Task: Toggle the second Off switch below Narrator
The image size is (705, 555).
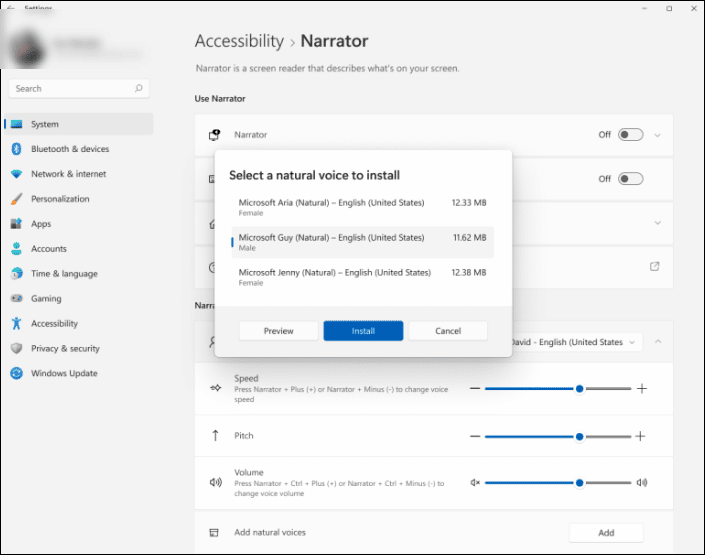Action: point(630,179)
